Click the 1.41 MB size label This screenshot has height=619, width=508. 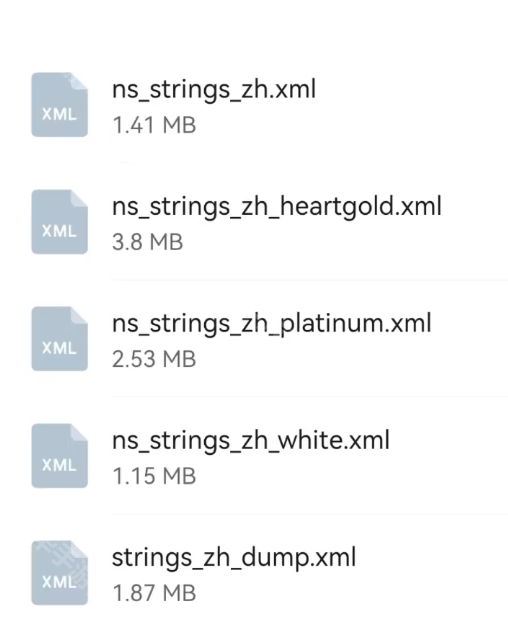[x=154, y=125]
